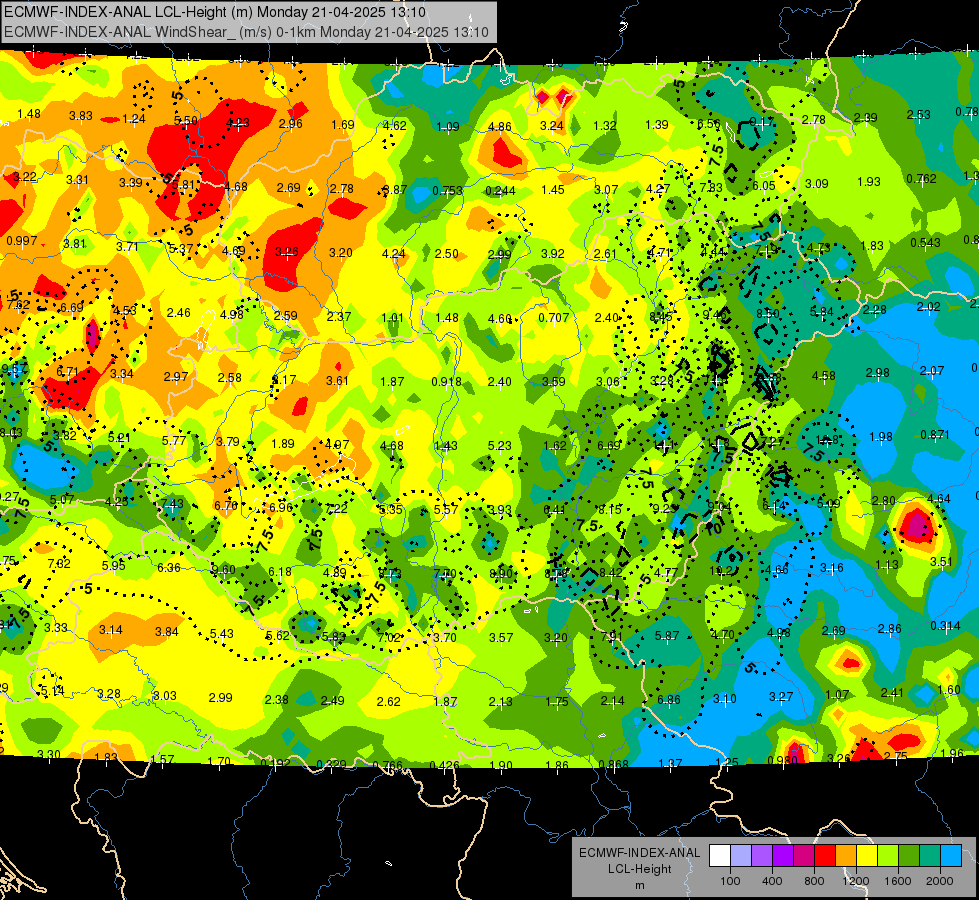Select the white swatch in the legend

coord(720,856)
